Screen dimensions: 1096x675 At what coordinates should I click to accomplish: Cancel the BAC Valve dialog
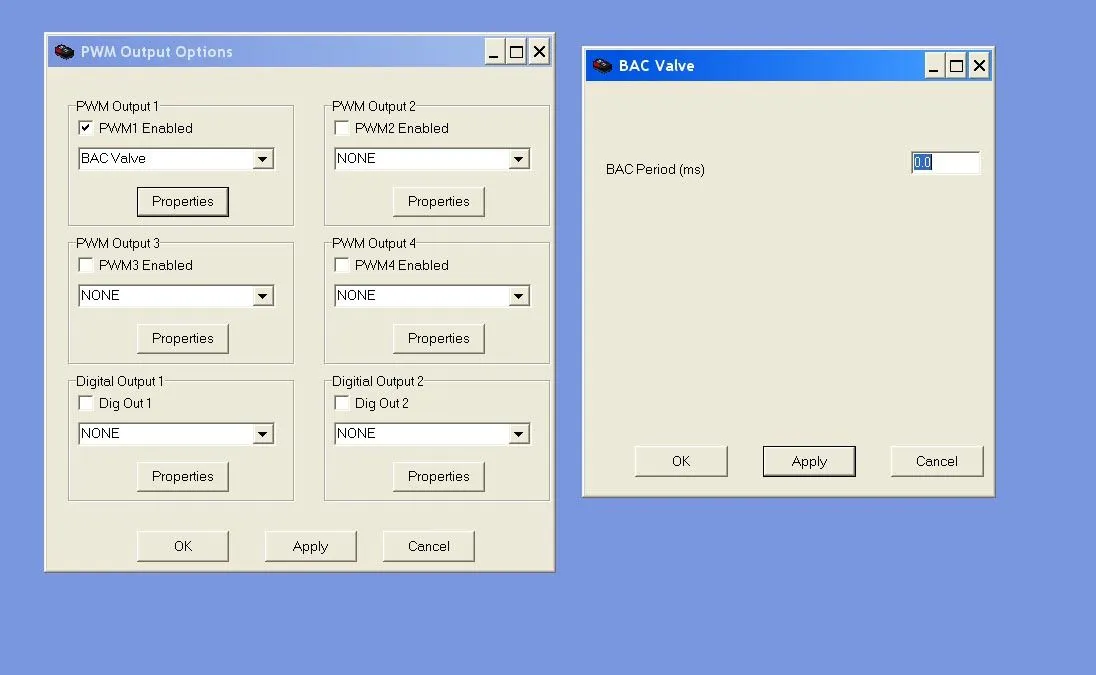936,461
